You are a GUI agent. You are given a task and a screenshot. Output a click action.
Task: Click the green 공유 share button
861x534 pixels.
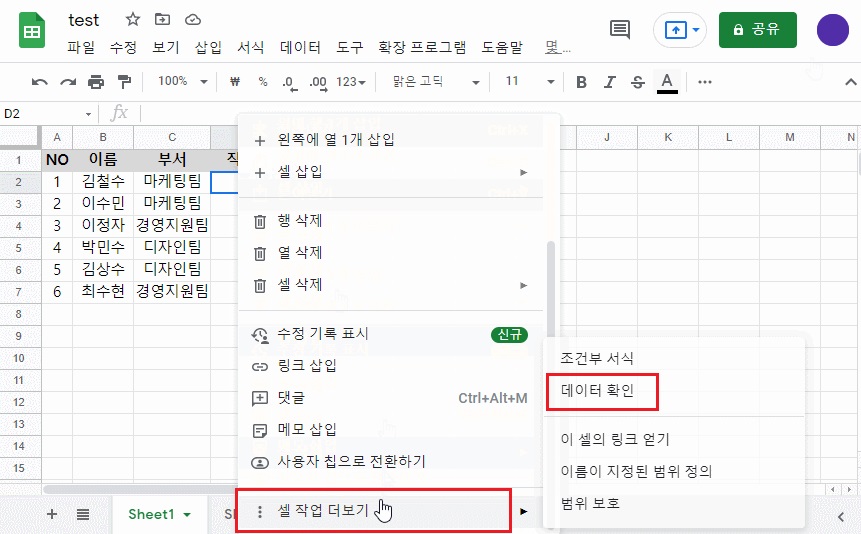click(x=757, y=30)
